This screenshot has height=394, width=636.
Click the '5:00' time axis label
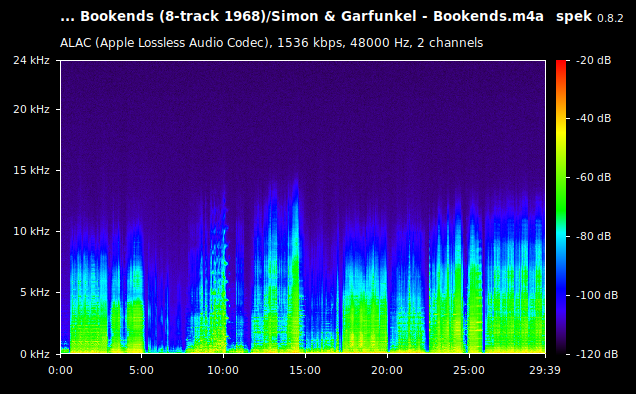(141, 370)
